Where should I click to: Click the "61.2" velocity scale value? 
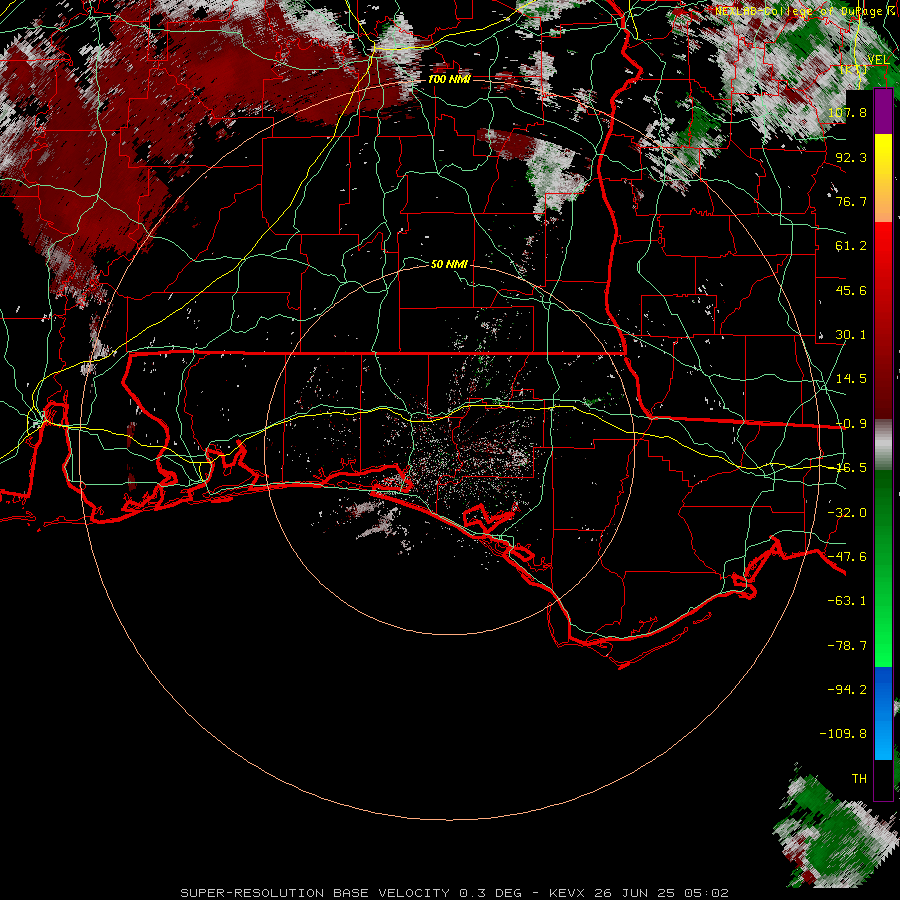pyautogui.click(x=851, y=246)
